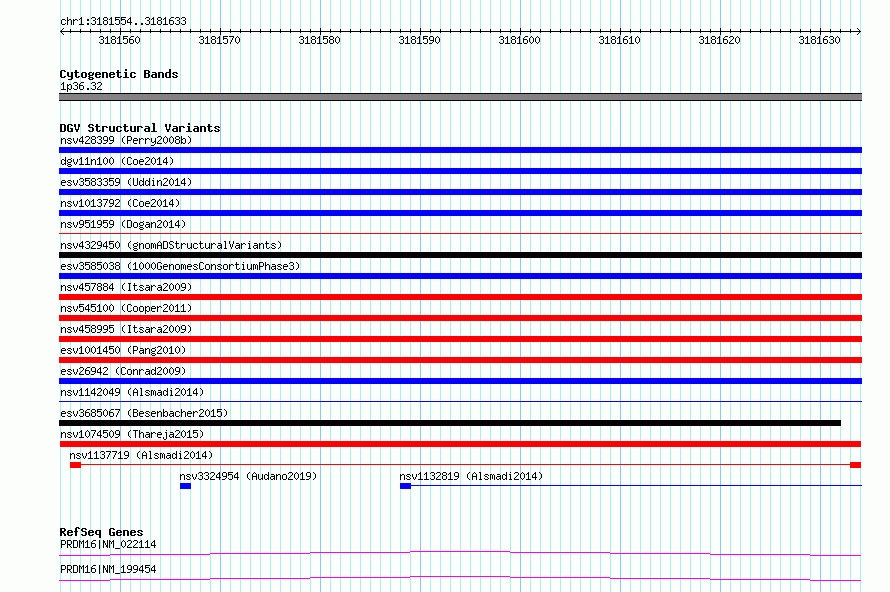Screen dimensions: 890x592
Task: Click the PRDM16|NM_022114 gene label
Action: click(x=108, y=544)
